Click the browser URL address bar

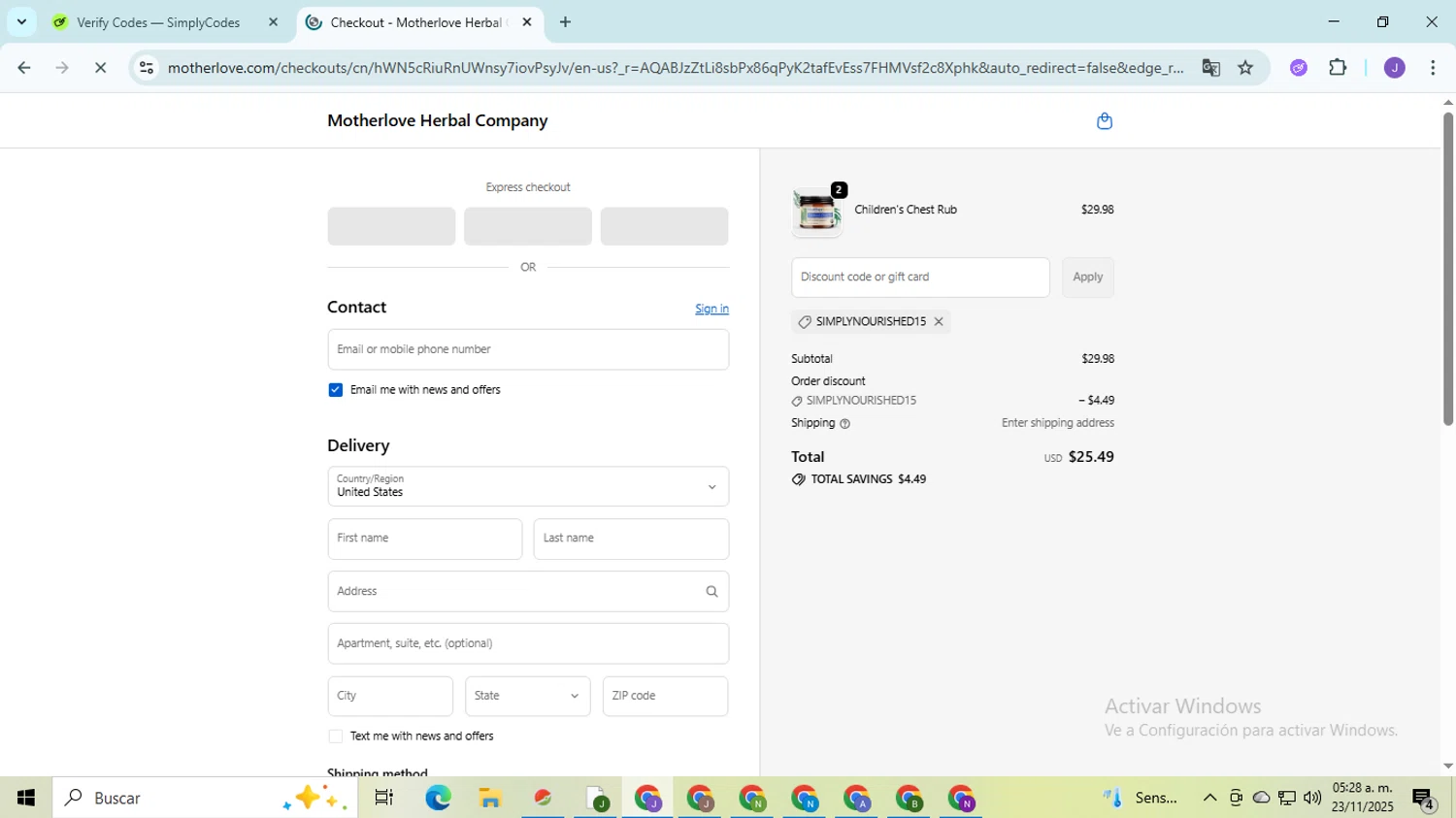coord(675,68)
